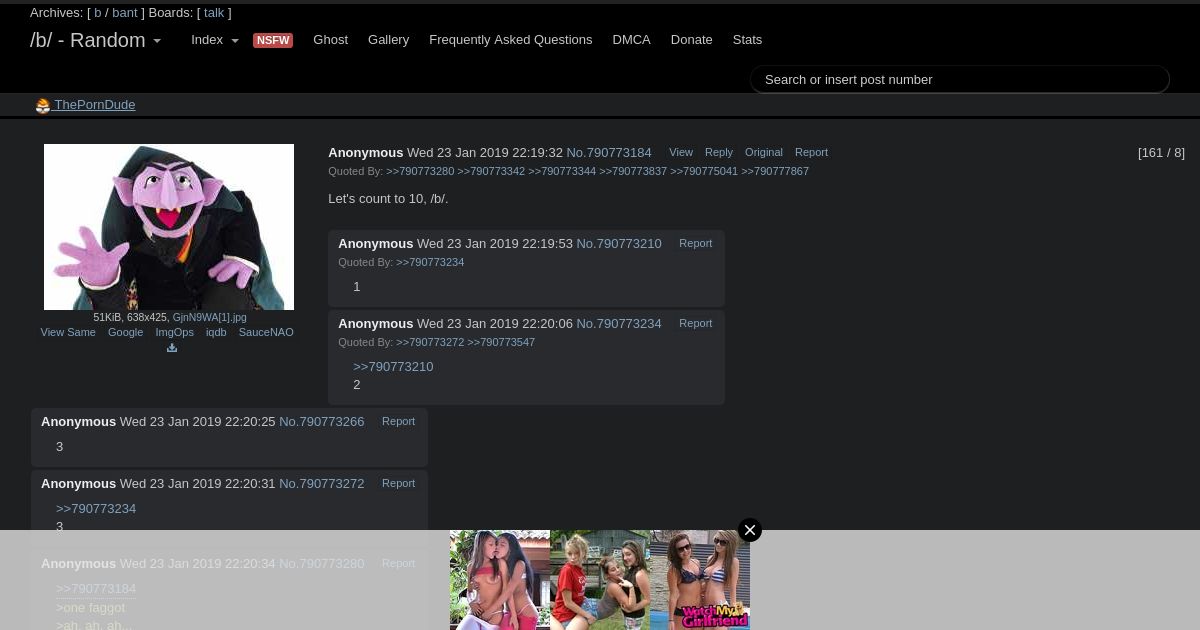Open the b archive link
This screenshot has height=630, width=1200.
click(x=98, y=13)
